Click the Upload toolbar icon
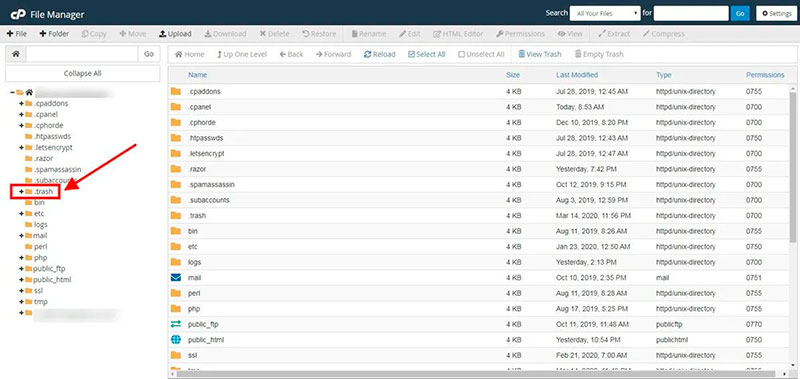Image resolution: width=800 pixels, height=379 pixels. 163,34
